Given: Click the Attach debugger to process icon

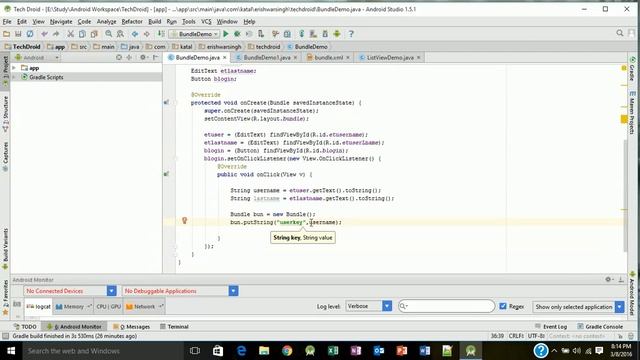Looking at the screenshot, I should 260,34.
